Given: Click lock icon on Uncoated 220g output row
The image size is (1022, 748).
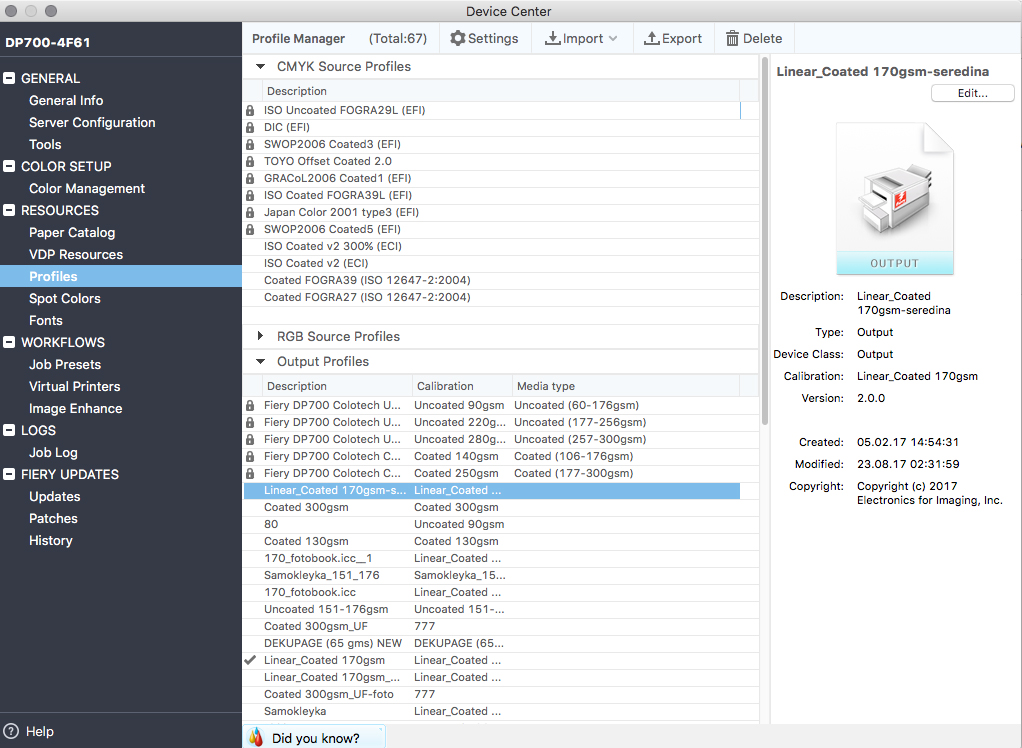Looking at the screenshot, I should (x=250, y=422).
